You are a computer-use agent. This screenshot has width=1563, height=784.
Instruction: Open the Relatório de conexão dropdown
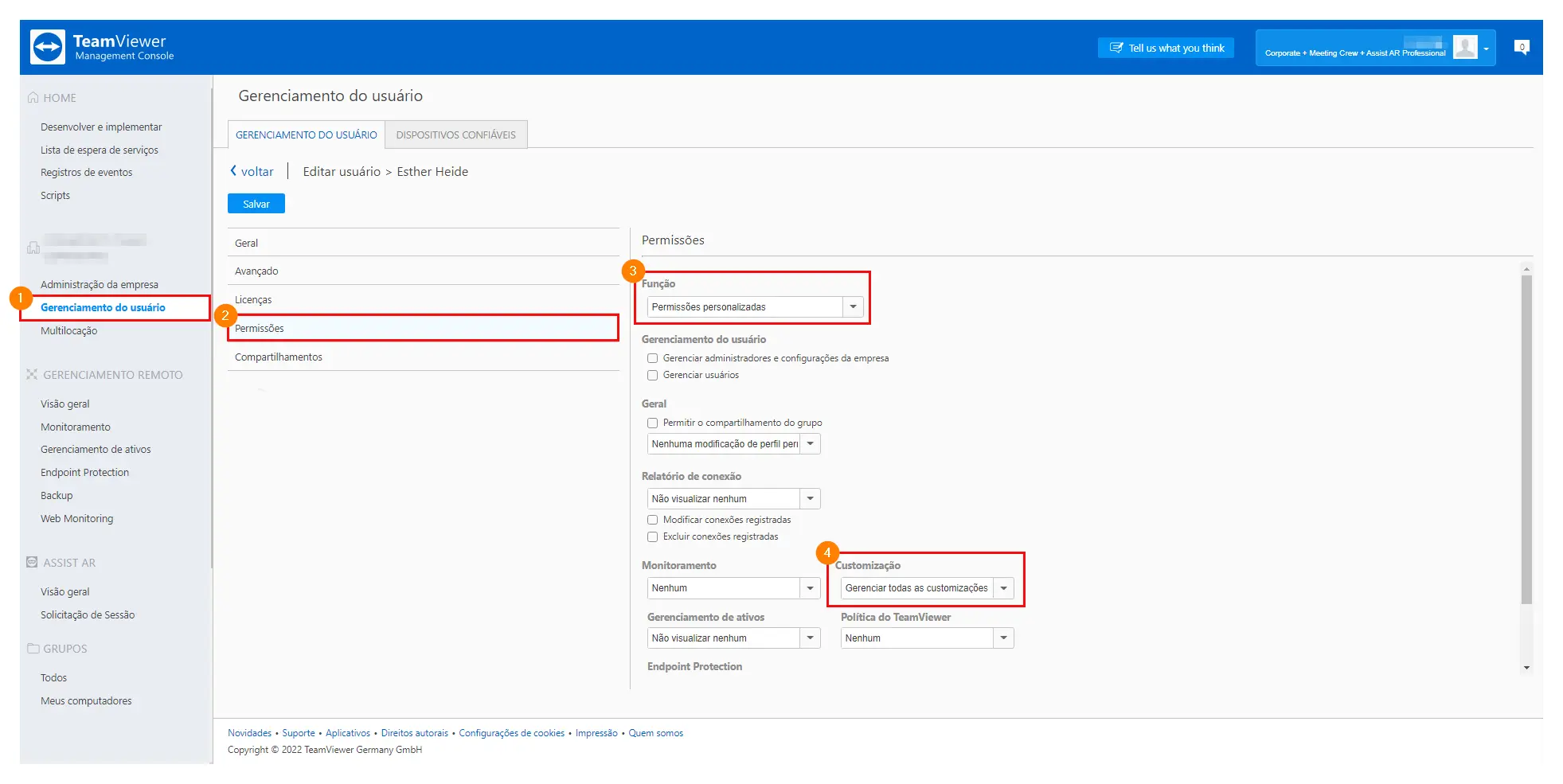pos(733,498)
